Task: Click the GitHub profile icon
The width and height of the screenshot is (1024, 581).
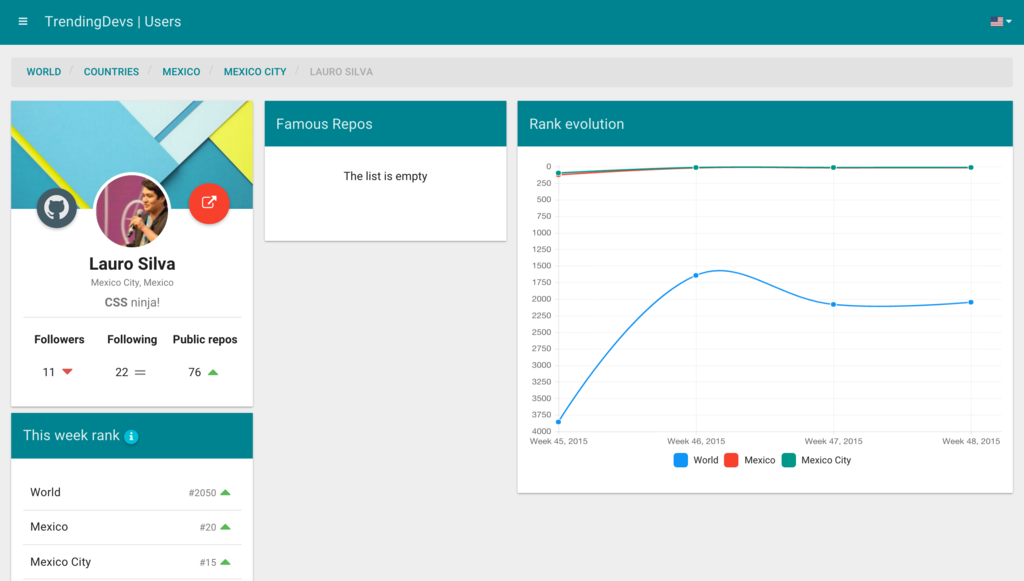Action: click(56, 208)
